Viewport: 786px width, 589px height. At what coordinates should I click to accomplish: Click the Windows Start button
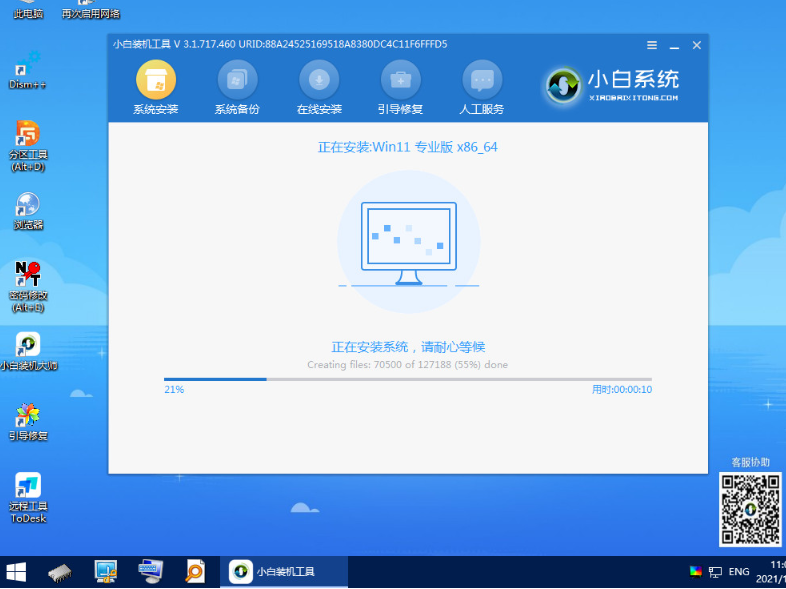click(17, 572)
